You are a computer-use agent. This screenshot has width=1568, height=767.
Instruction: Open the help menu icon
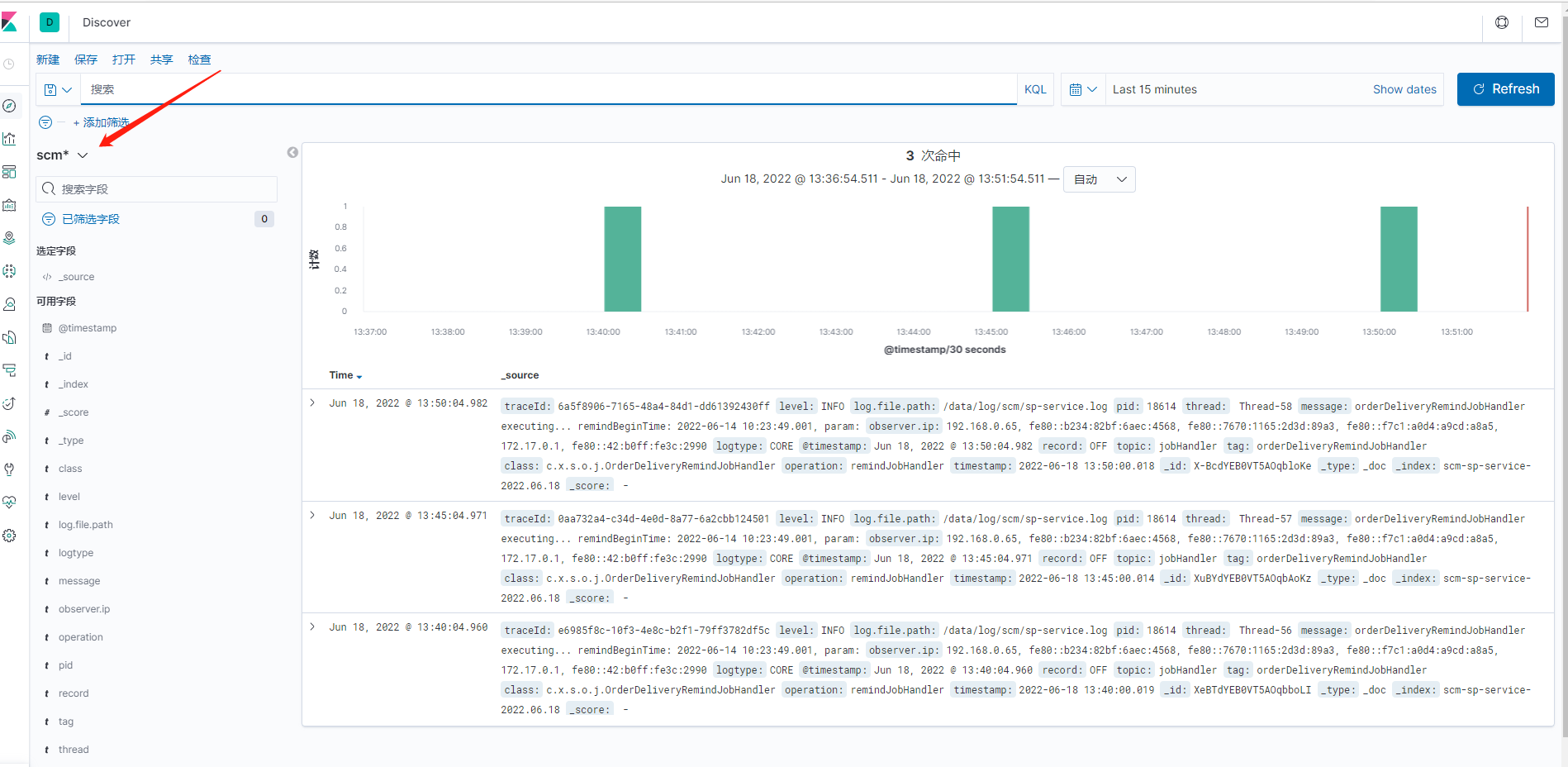1502,22
